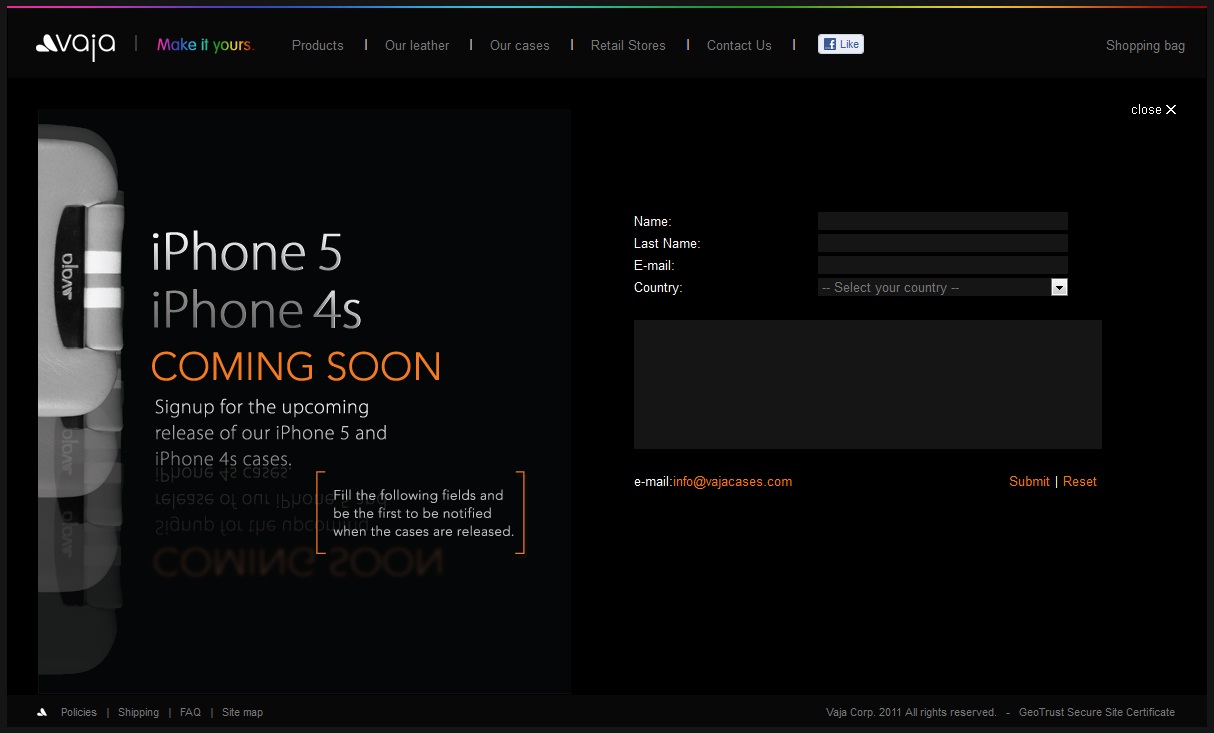Click the iPhone 5 coming soon banner
This screenshot has width=1214, height=733.
(x=304, y=401)
